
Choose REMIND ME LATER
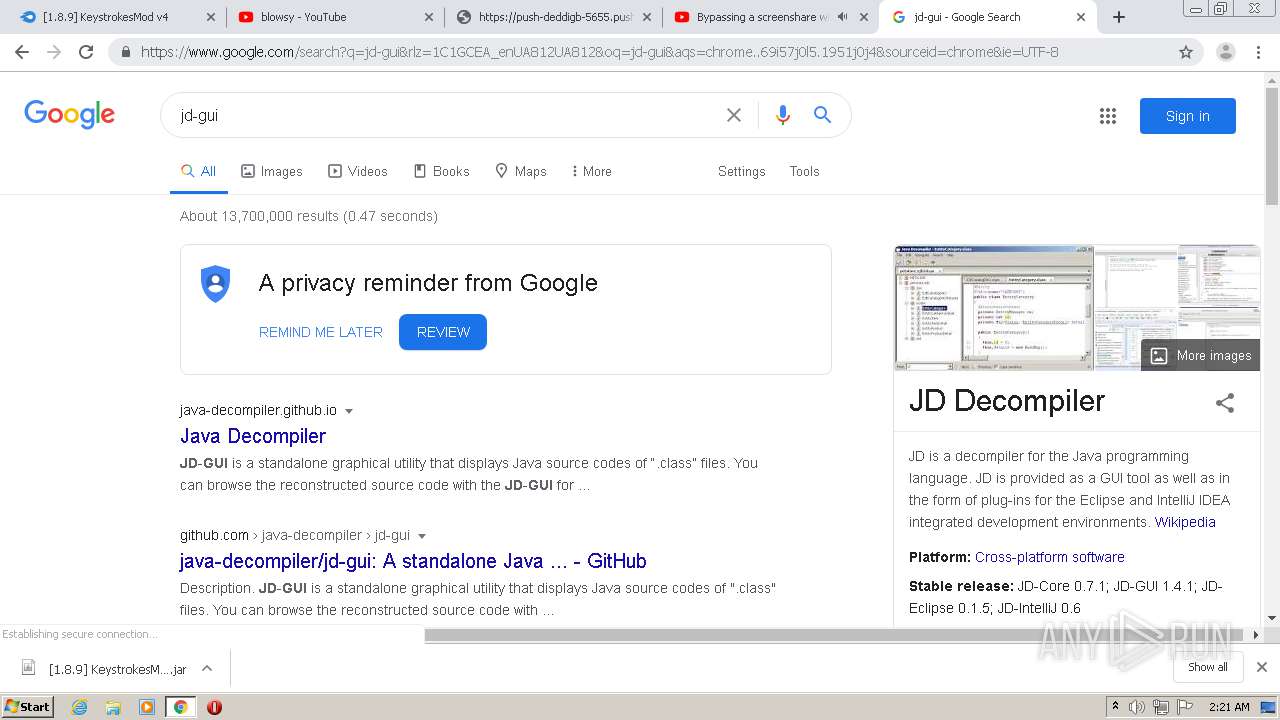pos(321,332)
